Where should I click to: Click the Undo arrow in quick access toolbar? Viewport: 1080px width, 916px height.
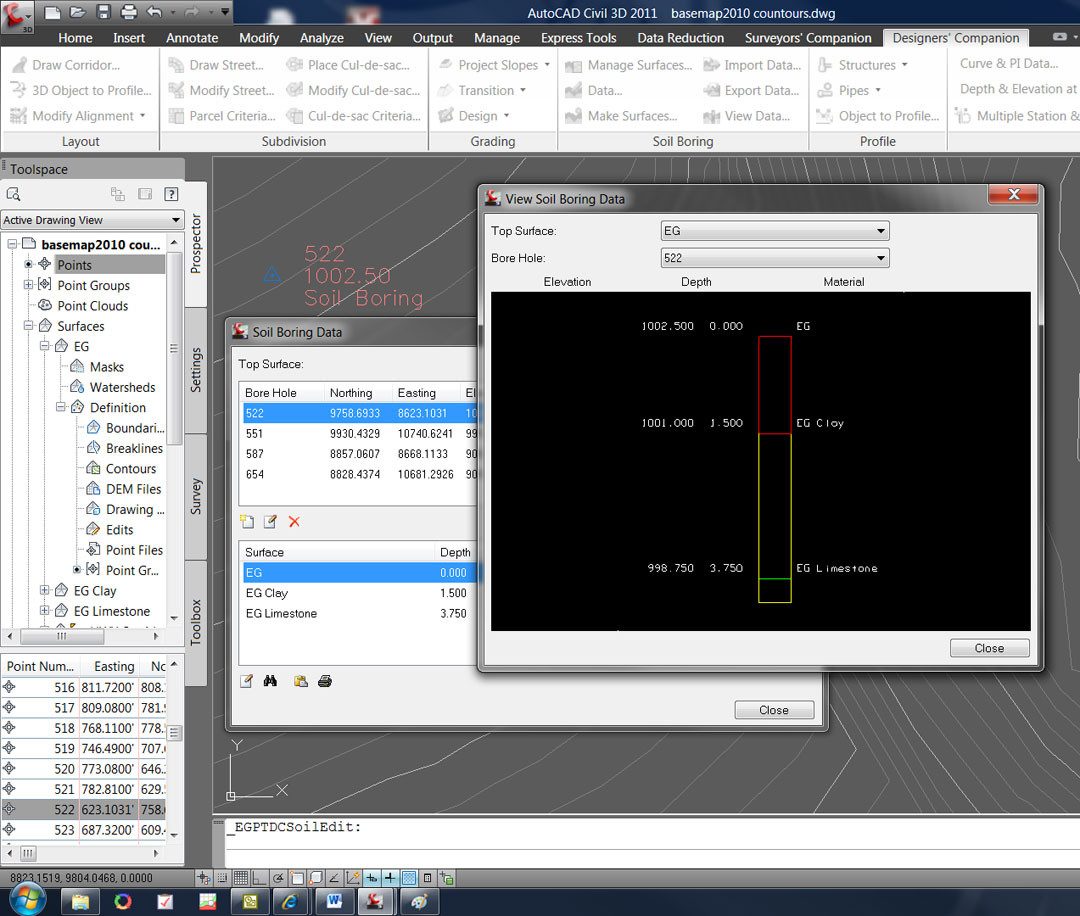pyautogui.click(x=154, y=13)
